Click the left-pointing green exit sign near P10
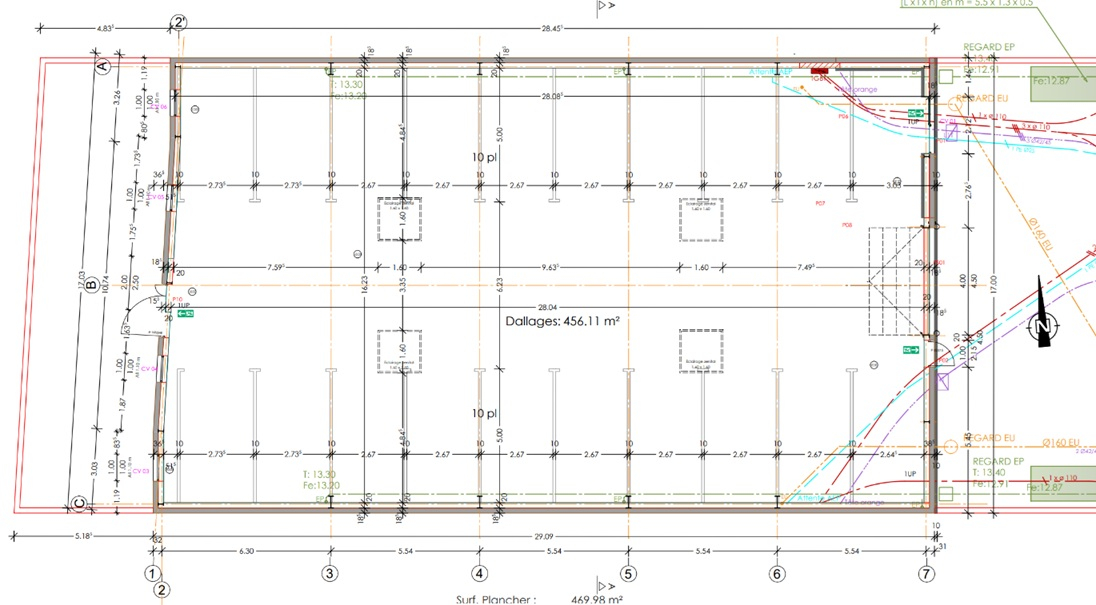This screenshot has width=1096, height=605. pyautogui.click(x=185, y=314)
